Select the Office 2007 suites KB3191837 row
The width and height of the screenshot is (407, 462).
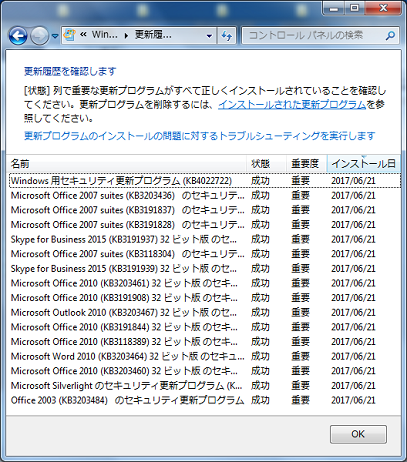205,210
